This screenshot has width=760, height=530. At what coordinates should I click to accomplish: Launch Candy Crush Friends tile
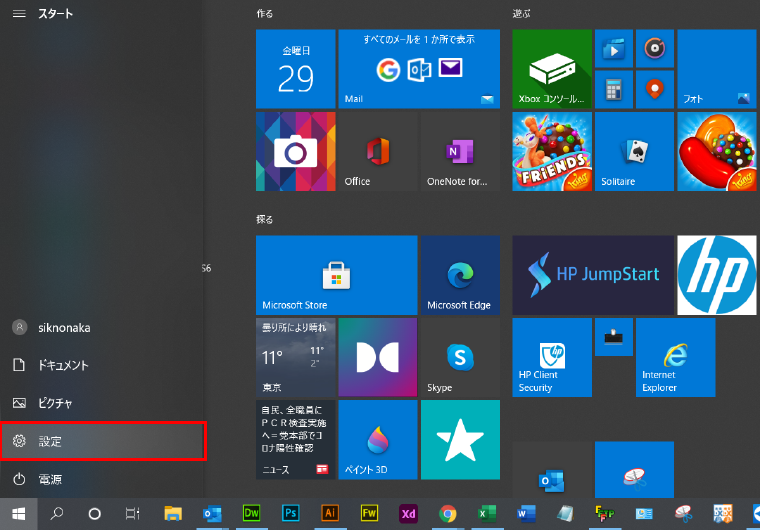point(552,151)
